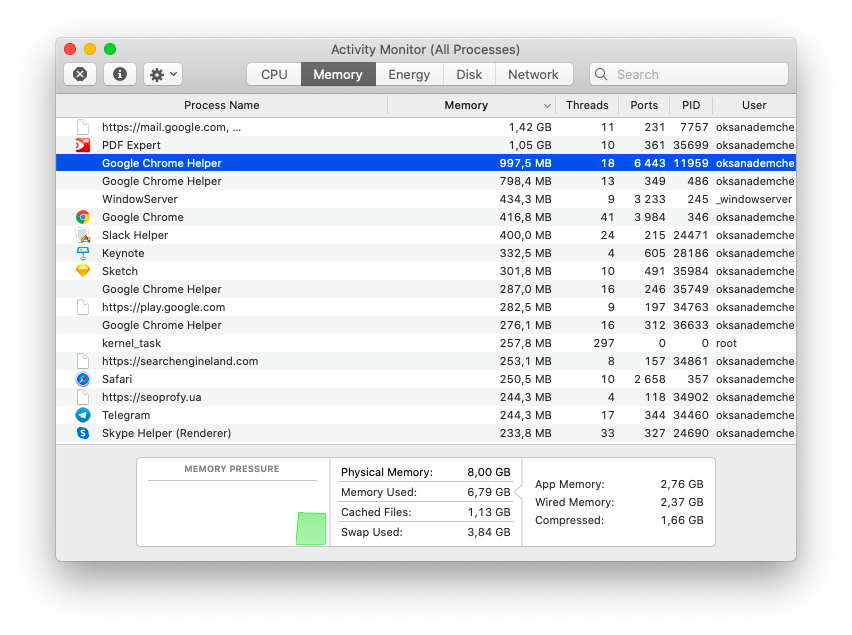Viewport: 852px width, 635px height.
Task: Click the seoprofy.ua document icon
Action: [83, 397]
